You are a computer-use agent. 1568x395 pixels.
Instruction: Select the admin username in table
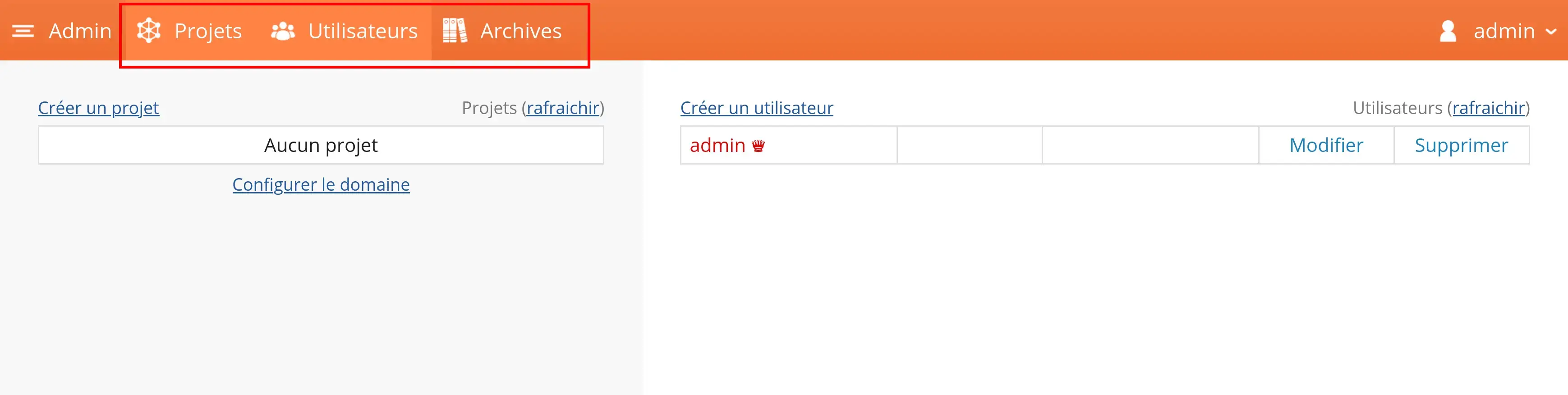tap(717, 145)
